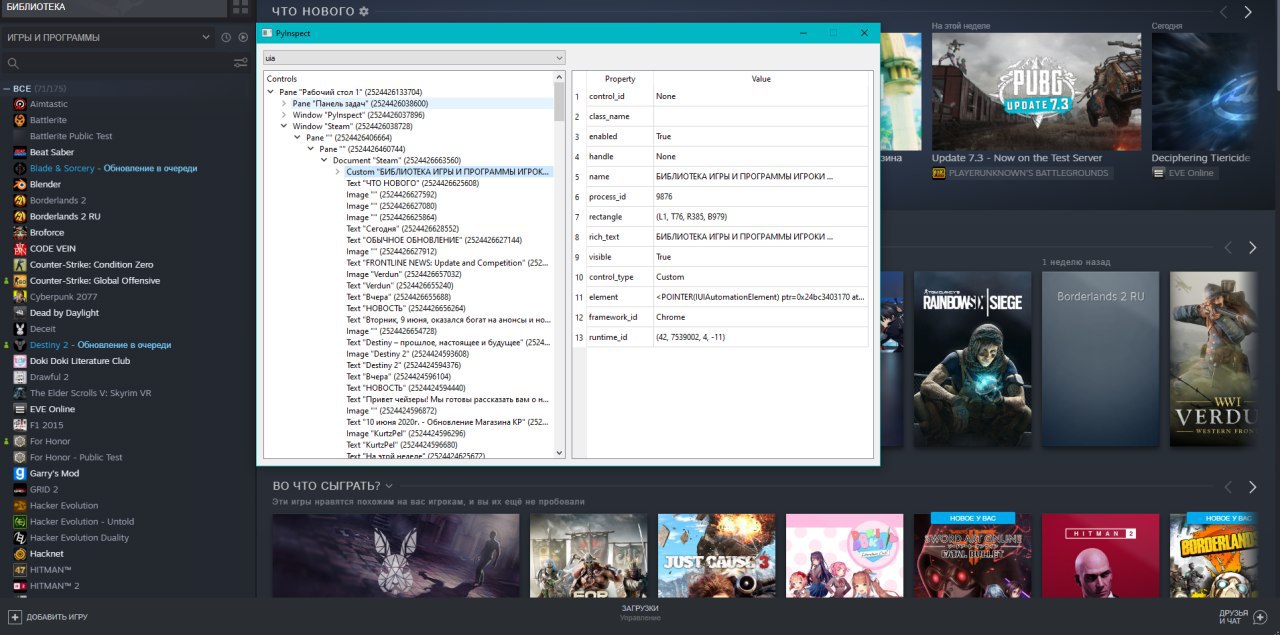
Task: Click ДОБАВИТЬ ИГРУ button
Action: [x=48, y=617]
